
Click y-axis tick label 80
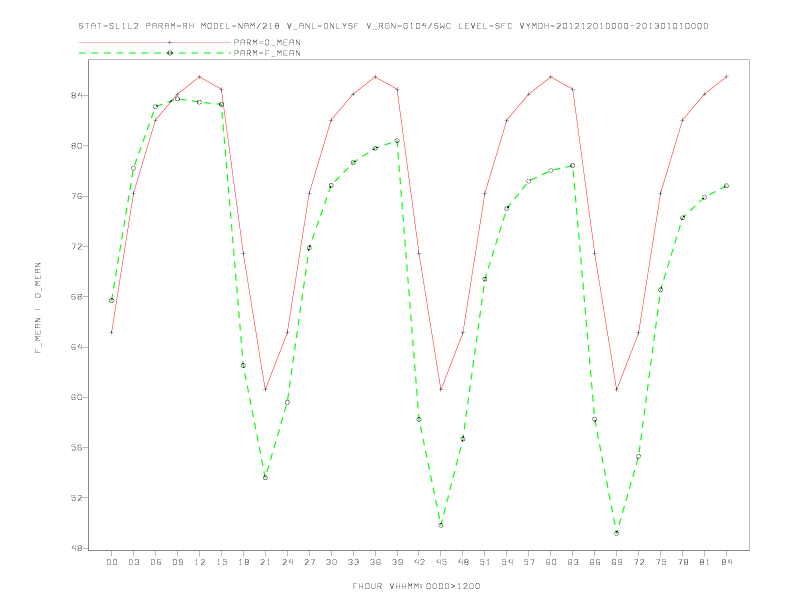coord(75,146)
